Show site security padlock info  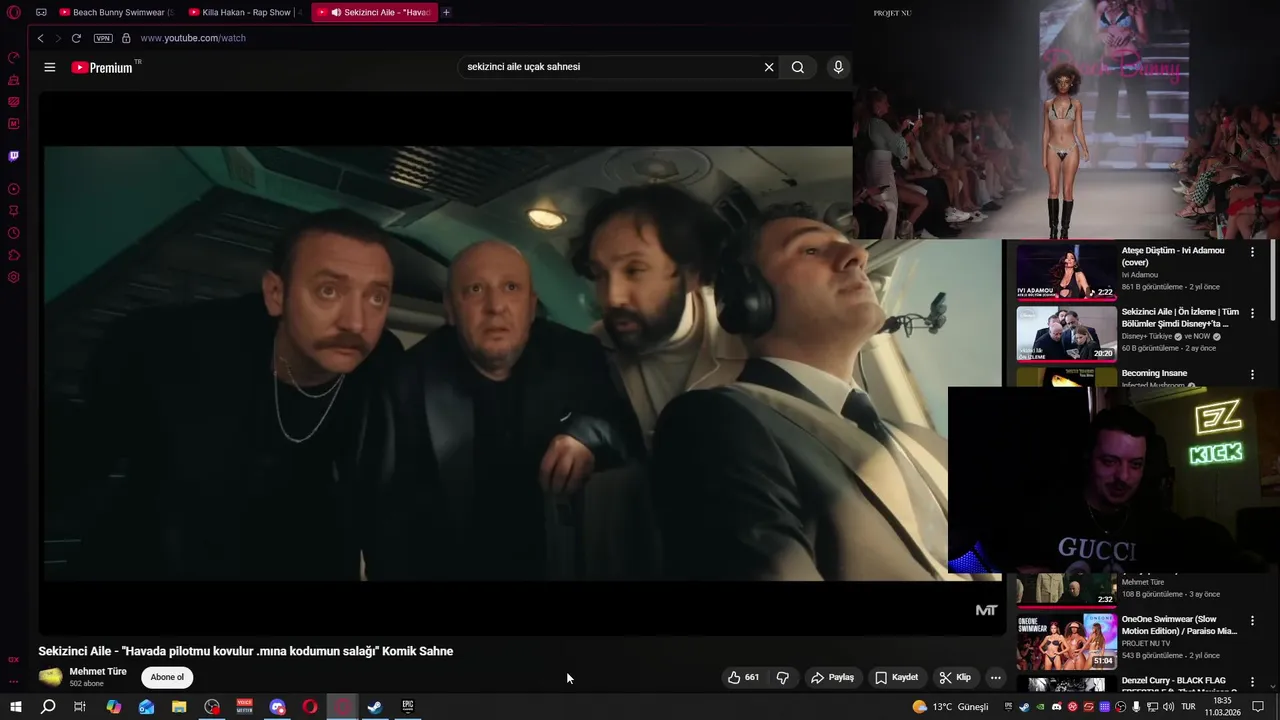coord(126,38)
